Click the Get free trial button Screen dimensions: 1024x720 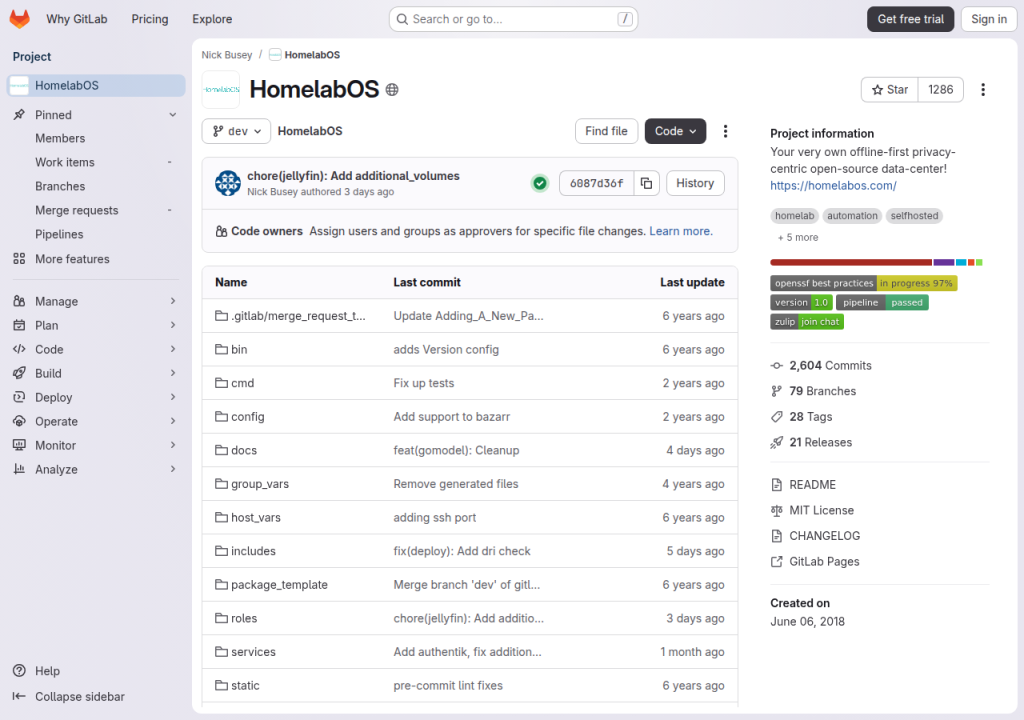click(x=910, y=19)
